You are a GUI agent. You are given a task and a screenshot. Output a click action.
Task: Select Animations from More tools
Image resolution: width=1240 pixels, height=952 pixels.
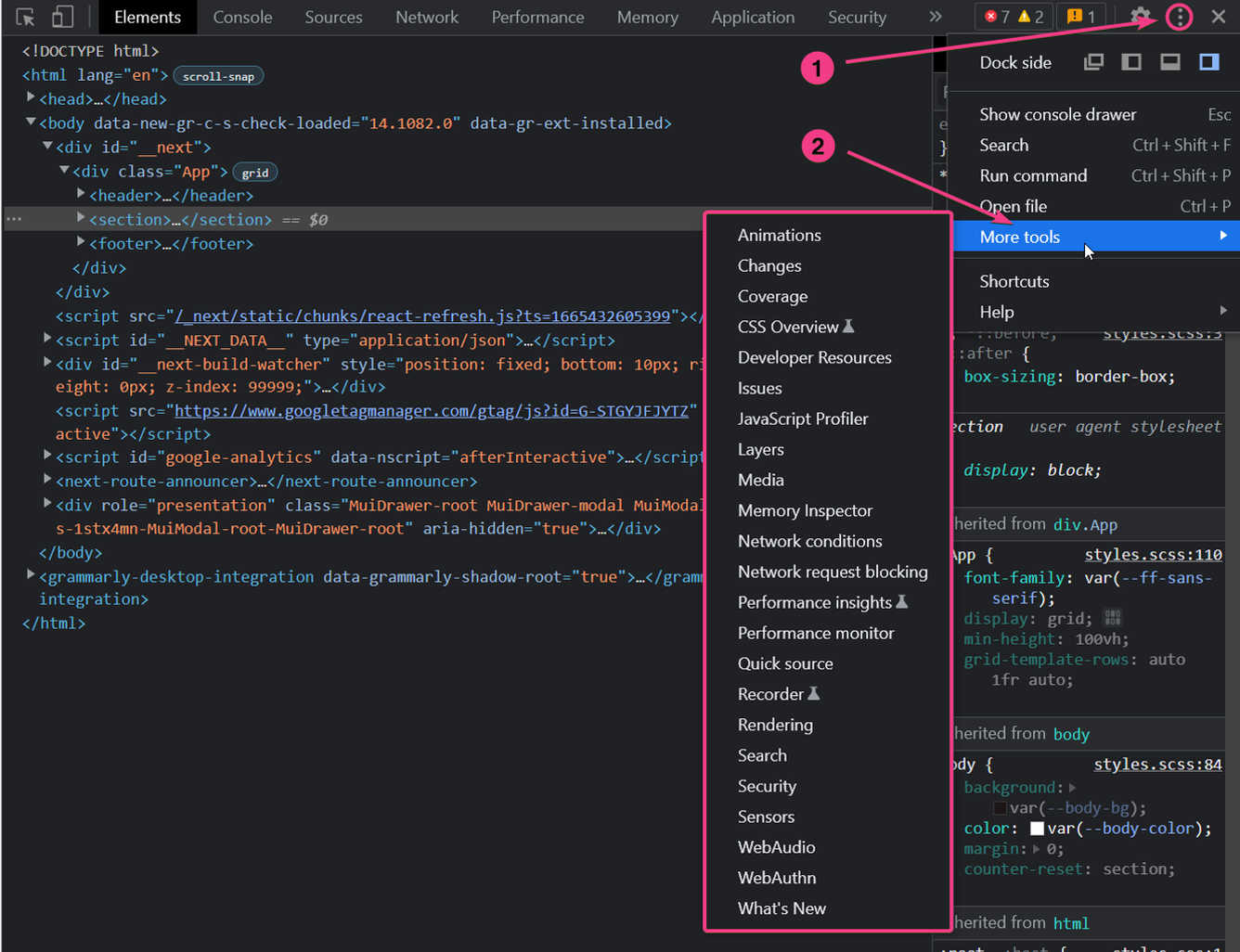(x=828, y=235)
